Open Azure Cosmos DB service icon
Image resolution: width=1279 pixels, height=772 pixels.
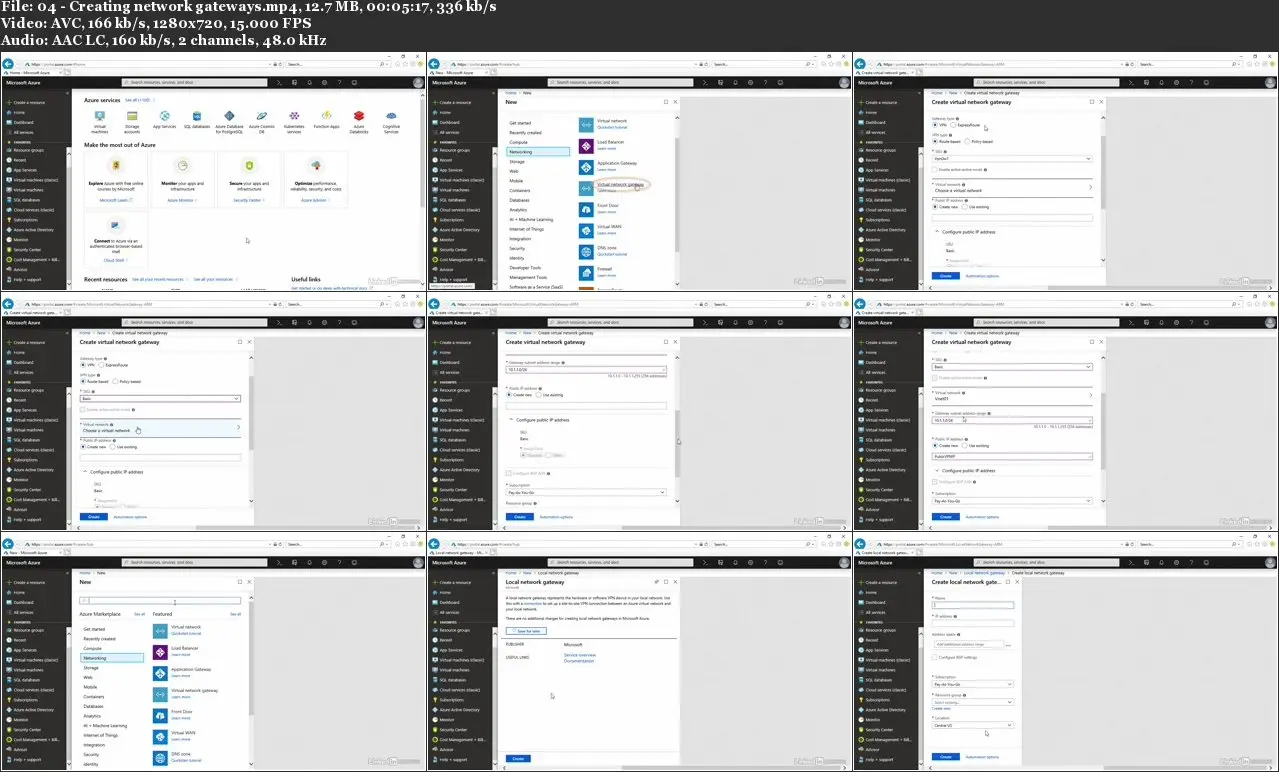[261, 116]
